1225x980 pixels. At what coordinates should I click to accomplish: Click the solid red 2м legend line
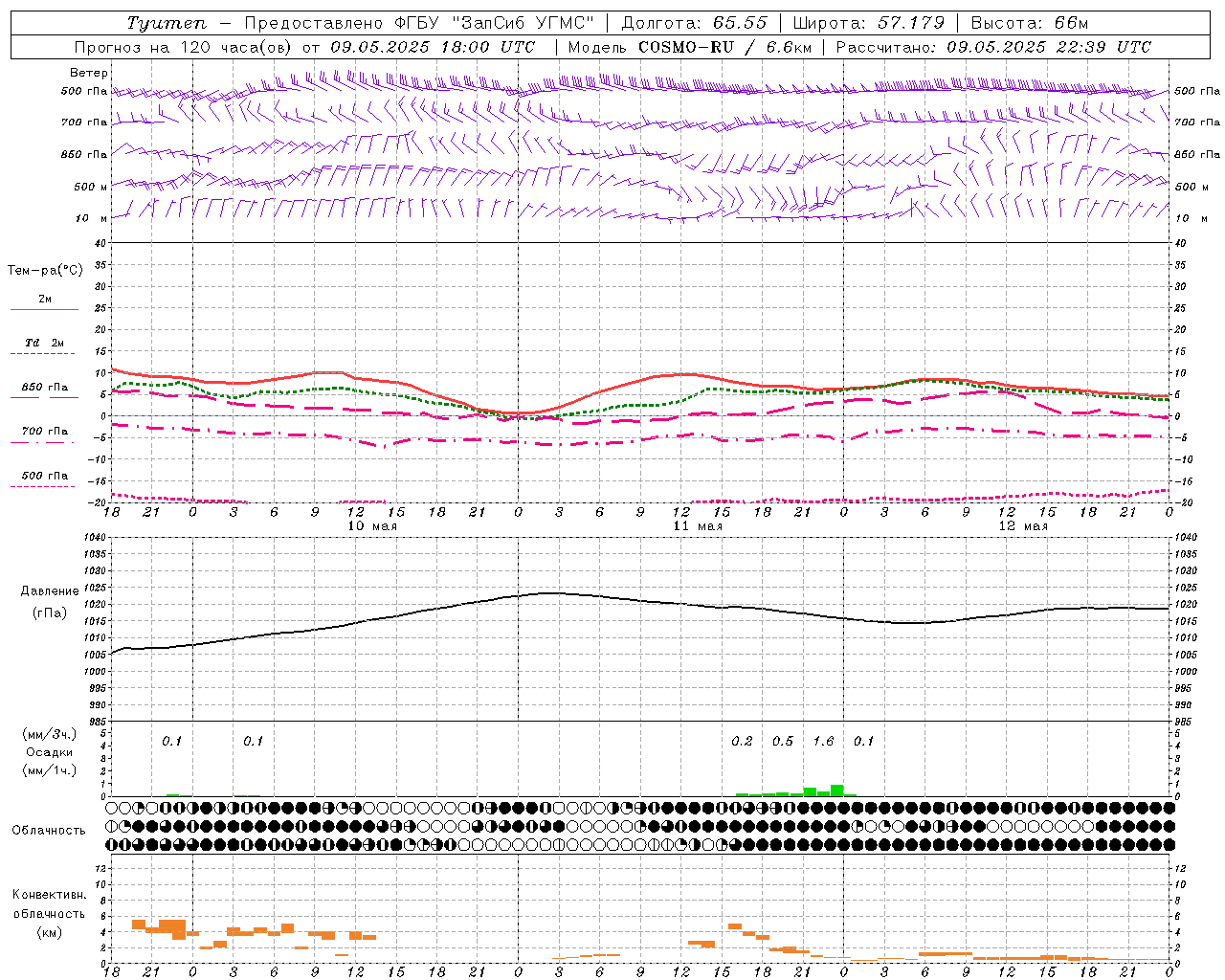(44, 310)
